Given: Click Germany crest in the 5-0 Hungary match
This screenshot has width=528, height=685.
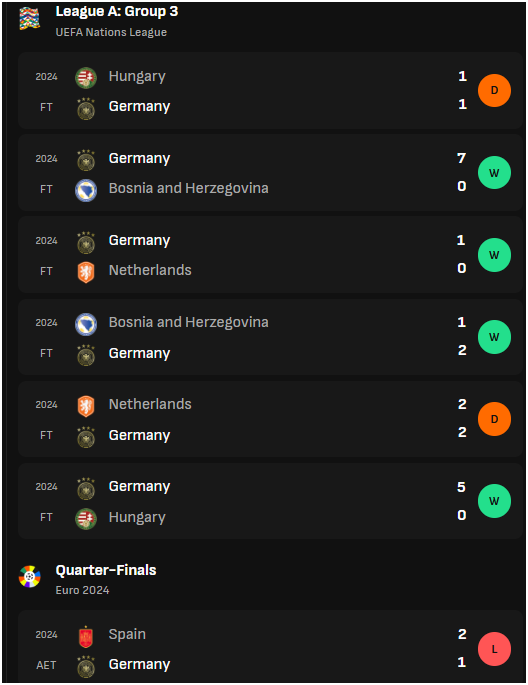Looking at the screenshot, I should pyautogui.click(x=86, y=488).
